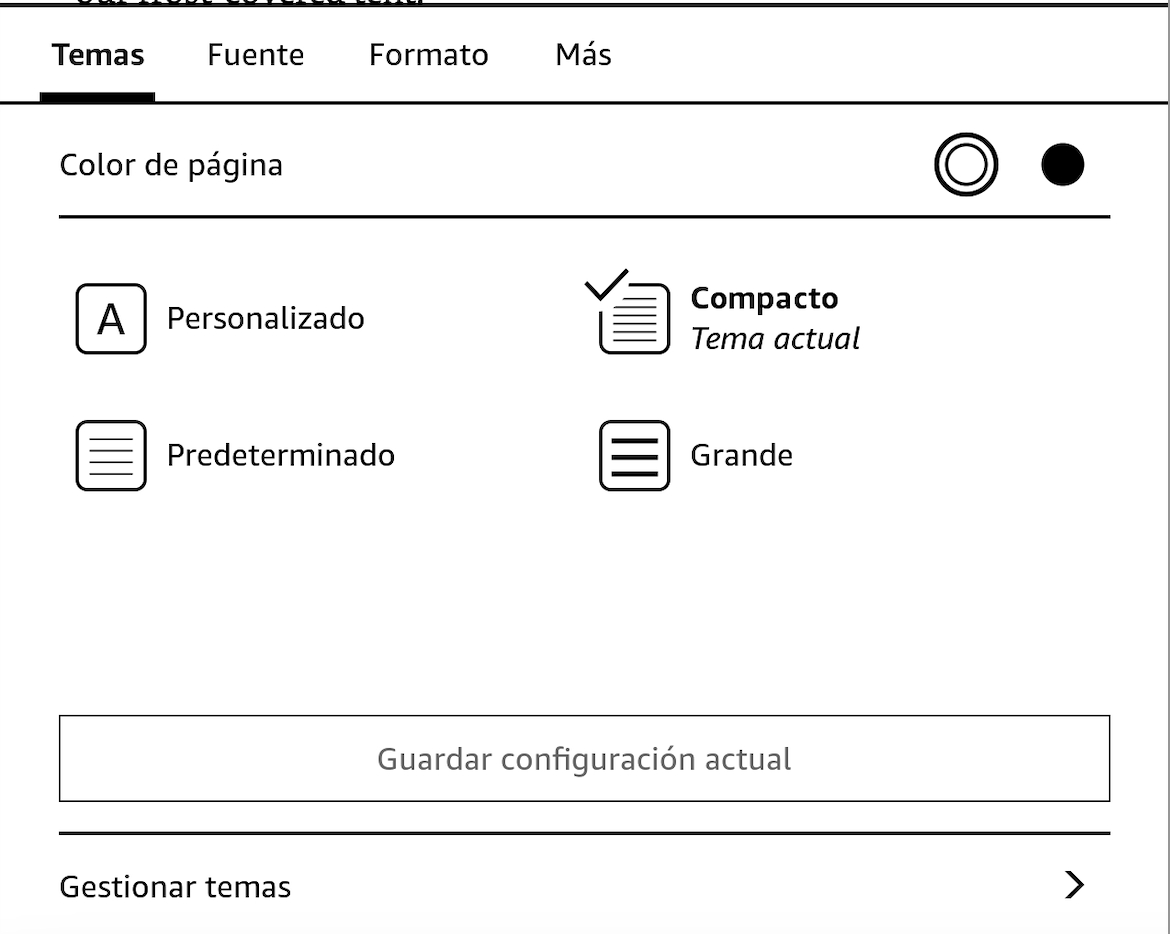Image resolution: width=1170 pixels, height=934 pixels.
Task: Open the Más tab
Action: click(584, 55)
